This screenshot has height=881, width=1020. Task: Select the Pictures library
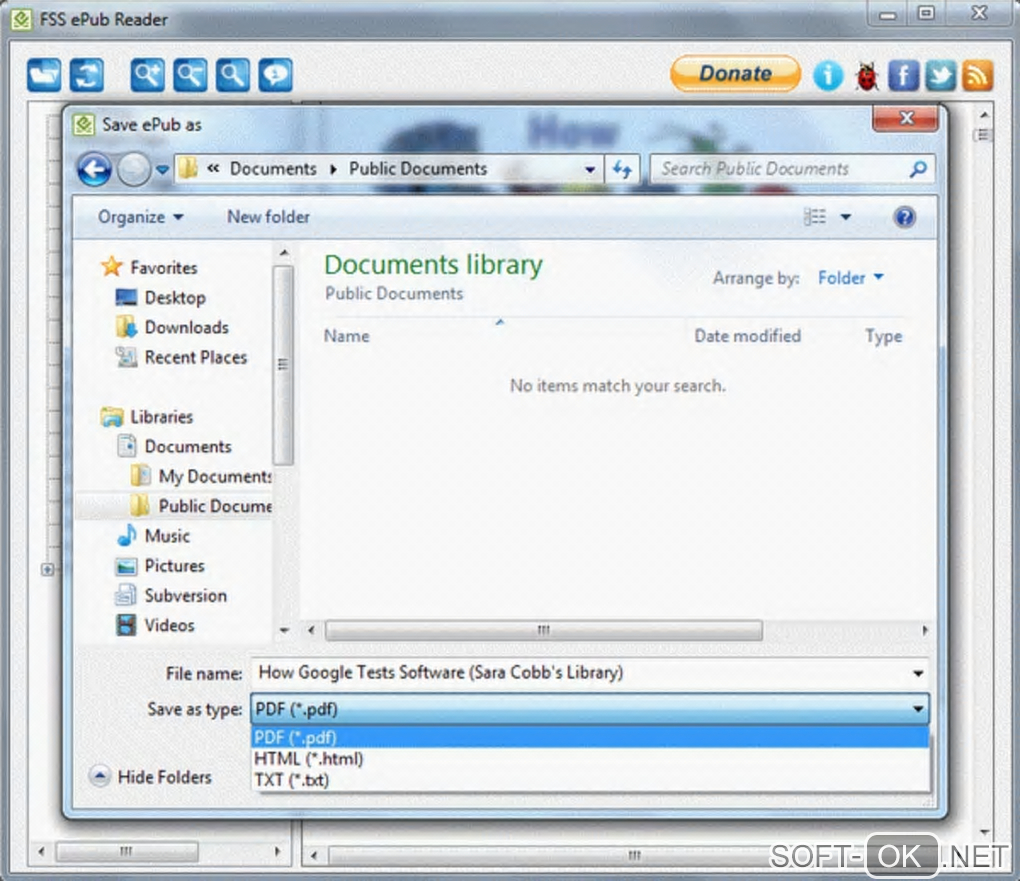tap(174, 566)
